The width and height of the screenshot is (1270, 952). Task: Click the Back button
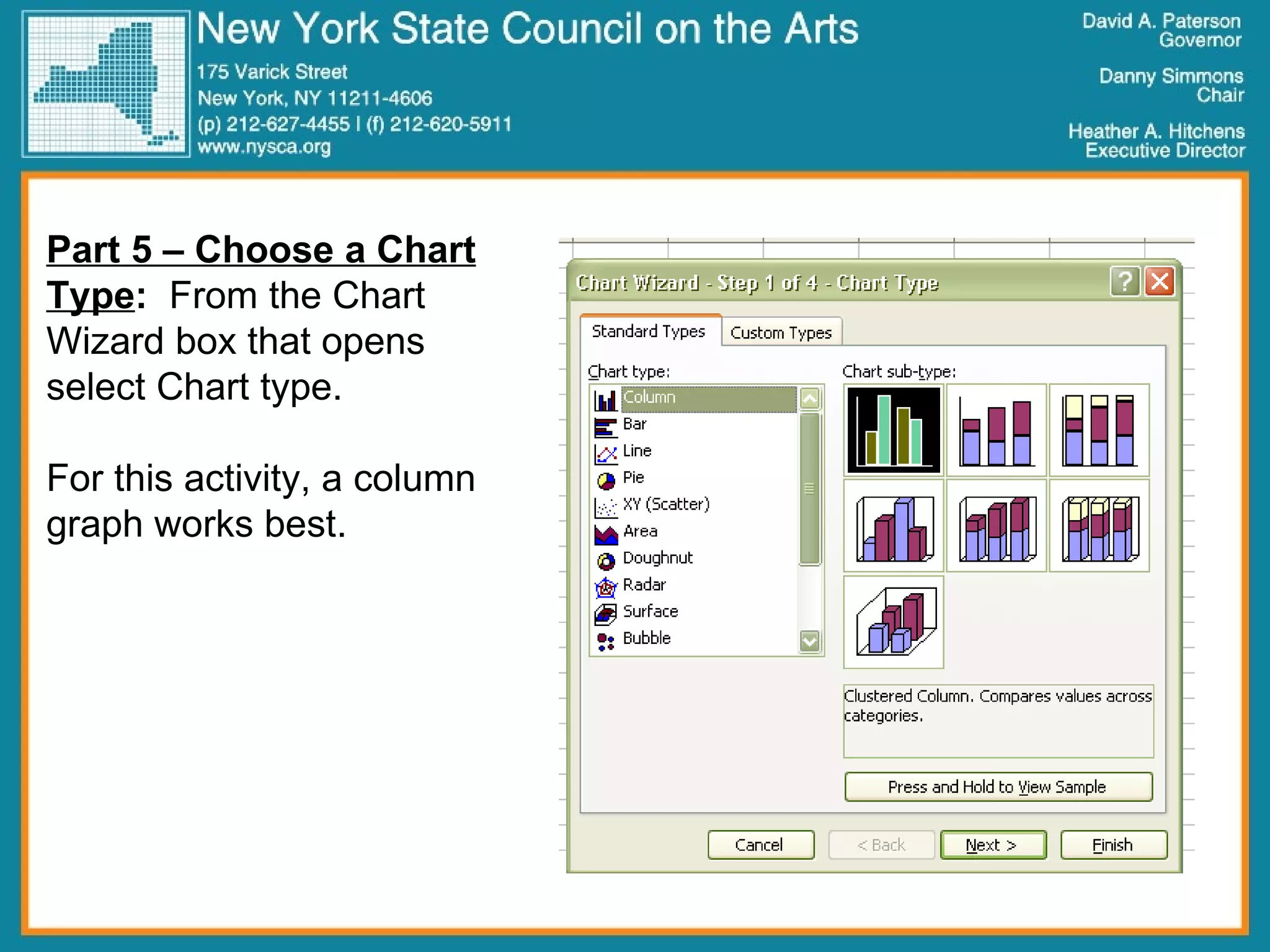(x=881, y=845)
